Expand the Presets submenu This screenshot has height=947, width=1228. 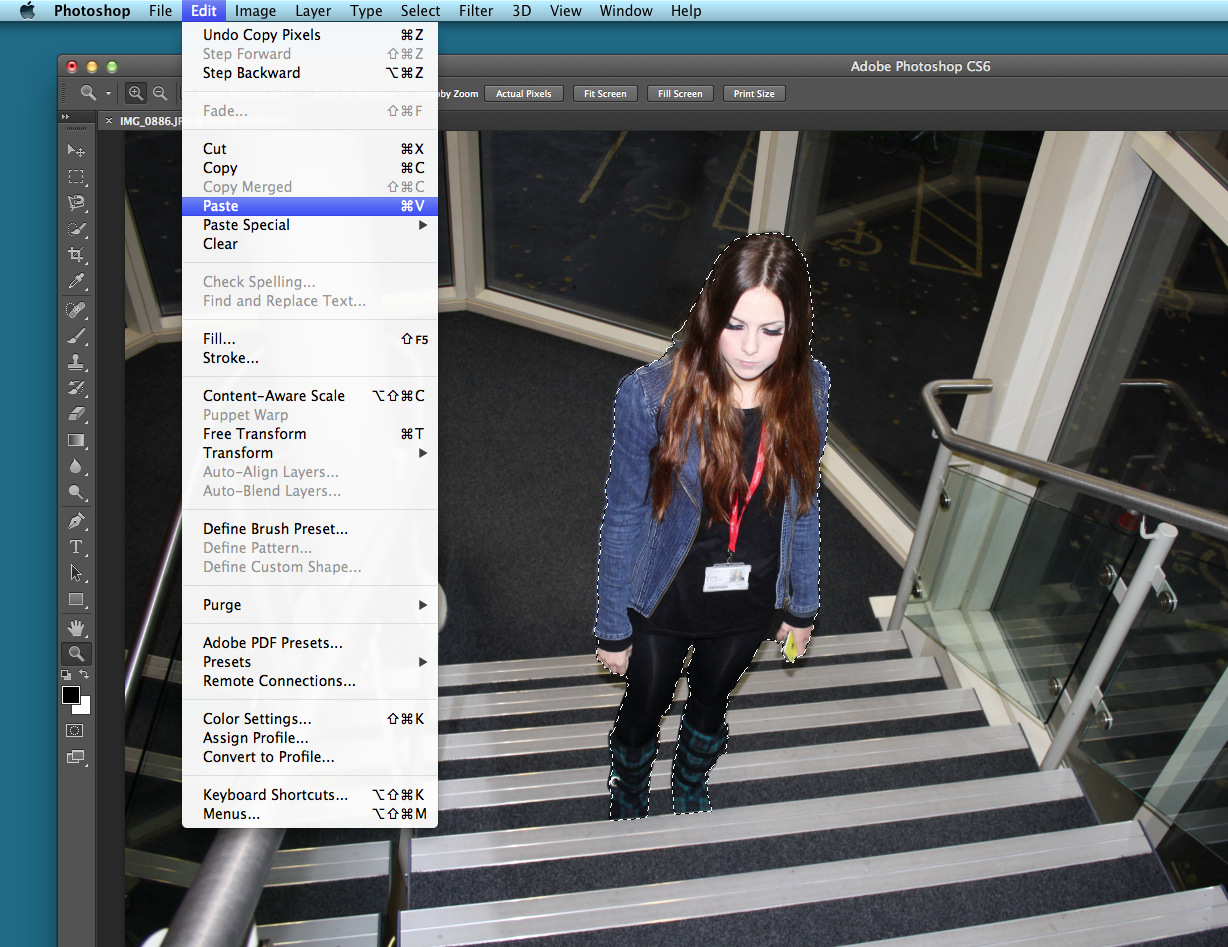[x=423, y=662]
